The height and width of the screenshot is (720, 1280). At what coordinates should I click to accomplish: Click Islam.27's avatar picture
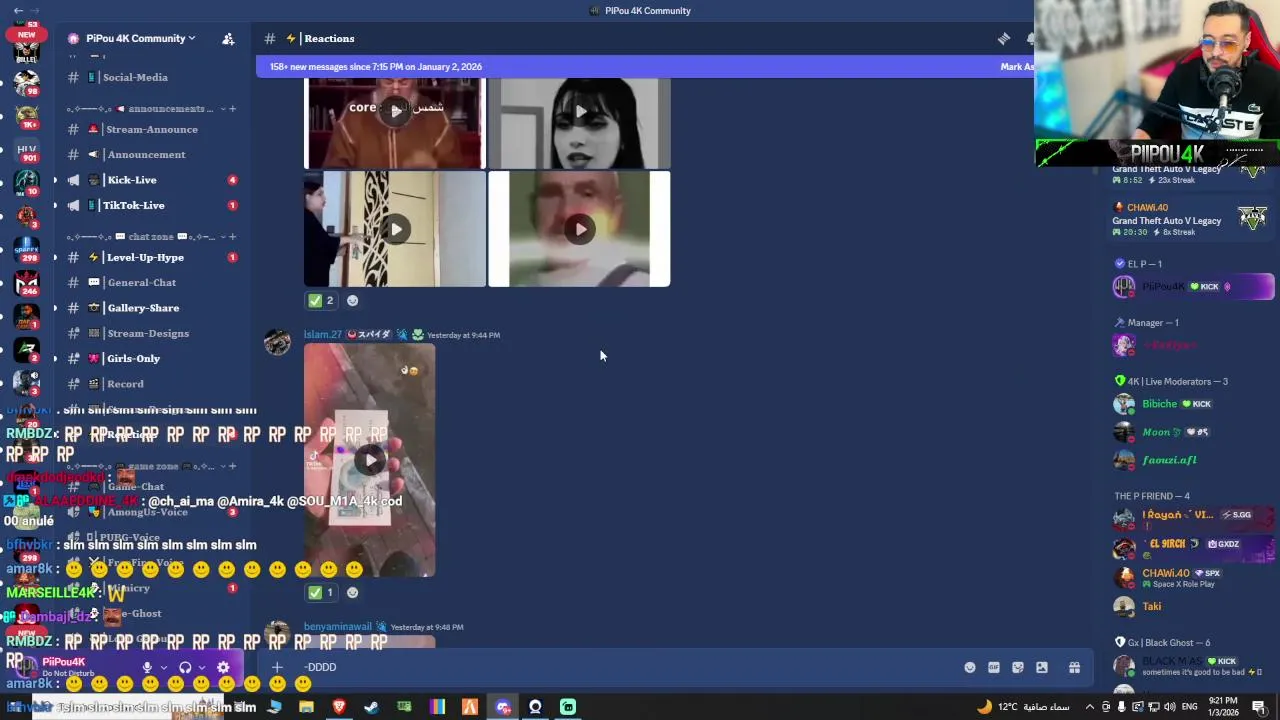pos(277,342)
